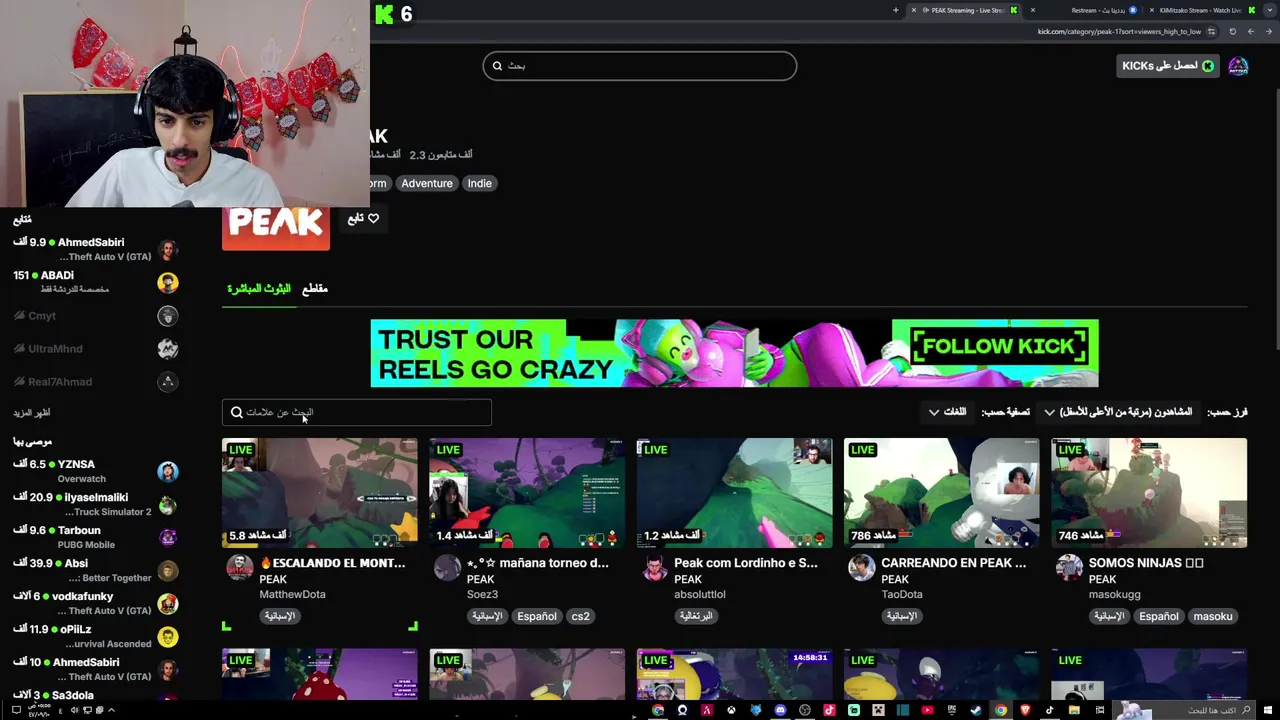Open absoluttlol streamer avatar
Screen dimensions: 1280x720
pos(655,568)
